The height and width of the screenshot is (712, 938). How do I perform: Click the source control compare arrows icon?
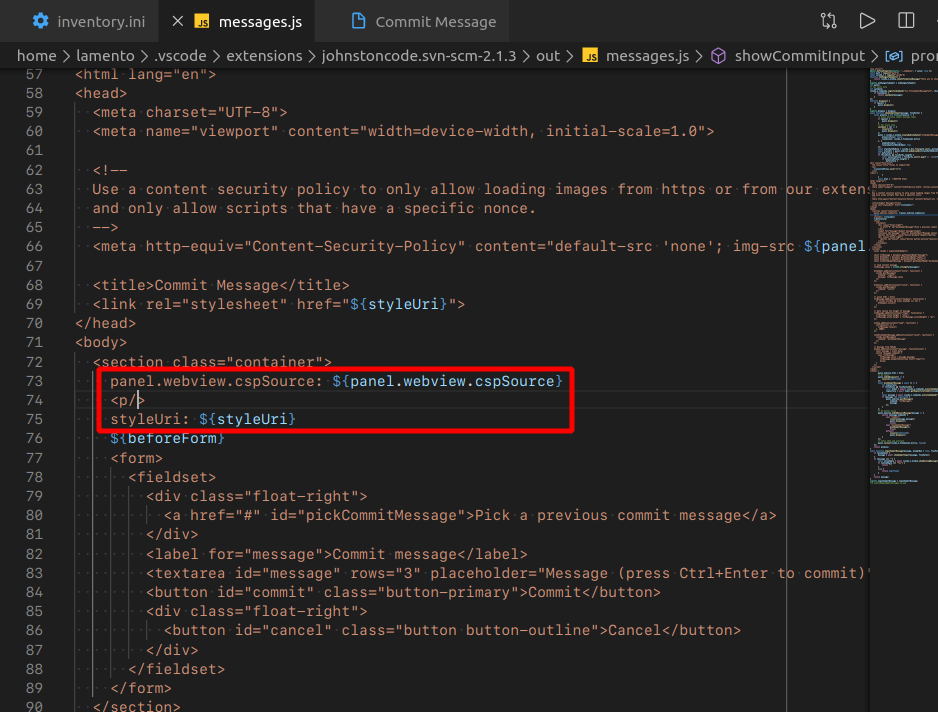[828, 19]
